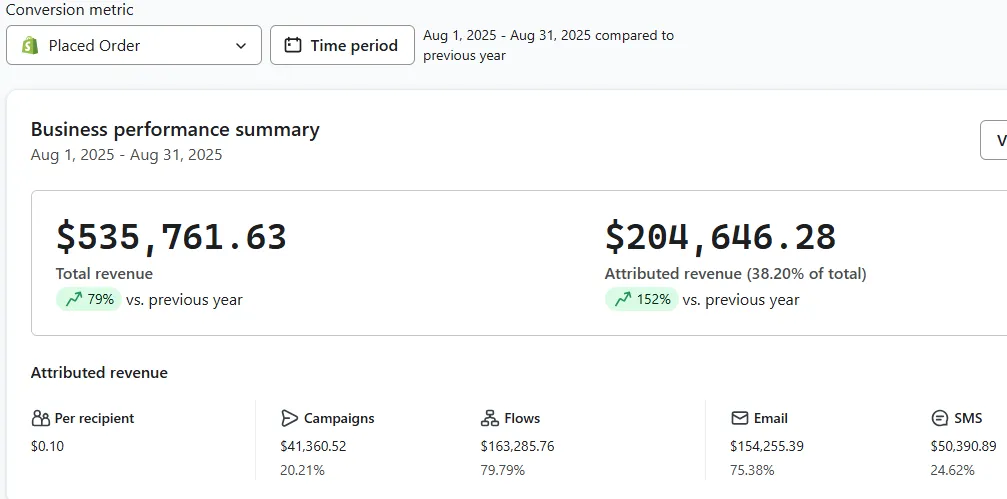Viewport: 1007px width, 499px height.
Task: Open the Time period selector
Action: (x=342, y=45)
